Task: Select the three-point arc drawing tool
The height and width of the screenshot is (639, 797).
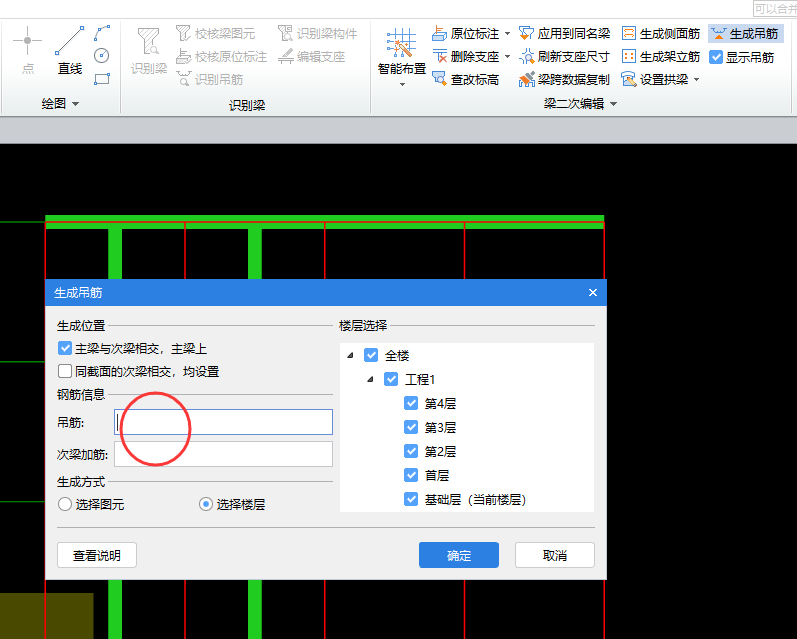Action: click(x=102, y=34)
